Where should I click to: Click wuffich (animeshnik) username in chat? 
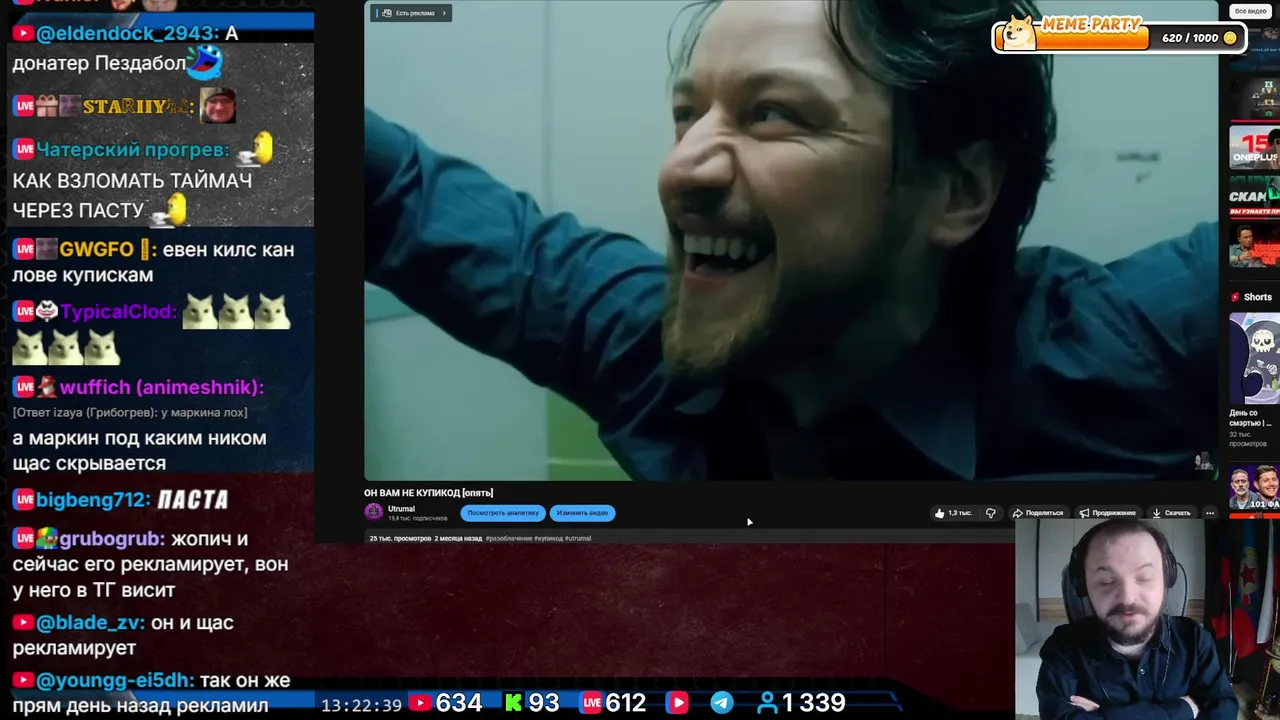coord(162,387)
